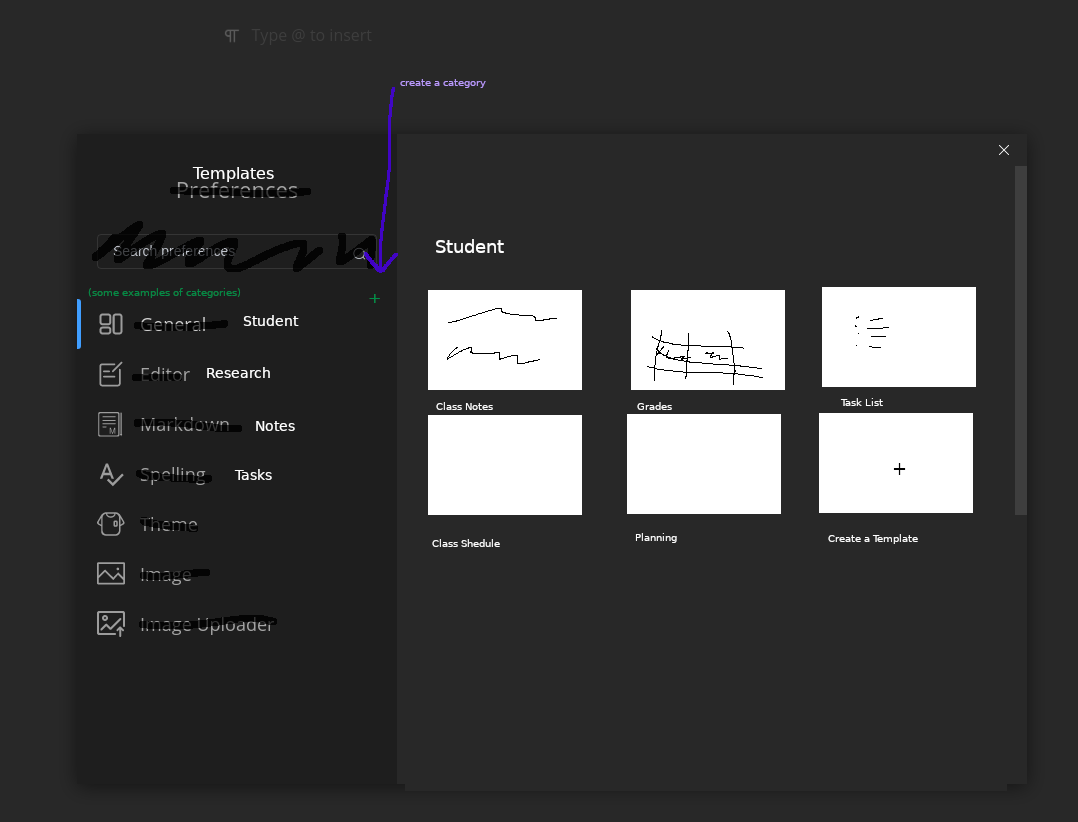The image size is (1078, 822).
Task: Open the Grades template thumbnail
Action: (x=707, y=340)
